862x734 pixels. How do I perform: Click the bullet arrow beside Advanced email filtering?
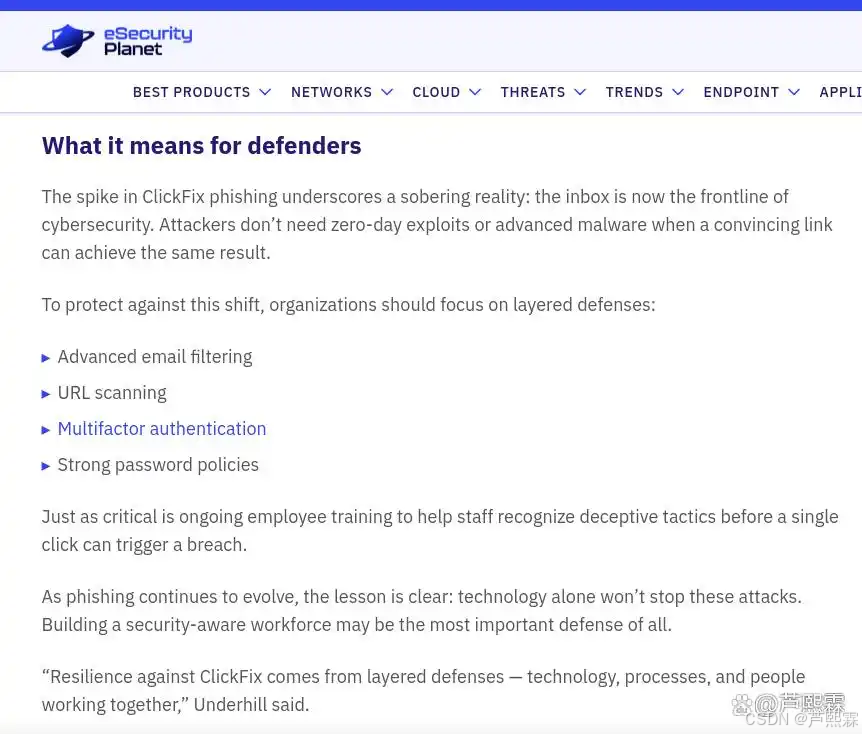click(x=46, y=358)
